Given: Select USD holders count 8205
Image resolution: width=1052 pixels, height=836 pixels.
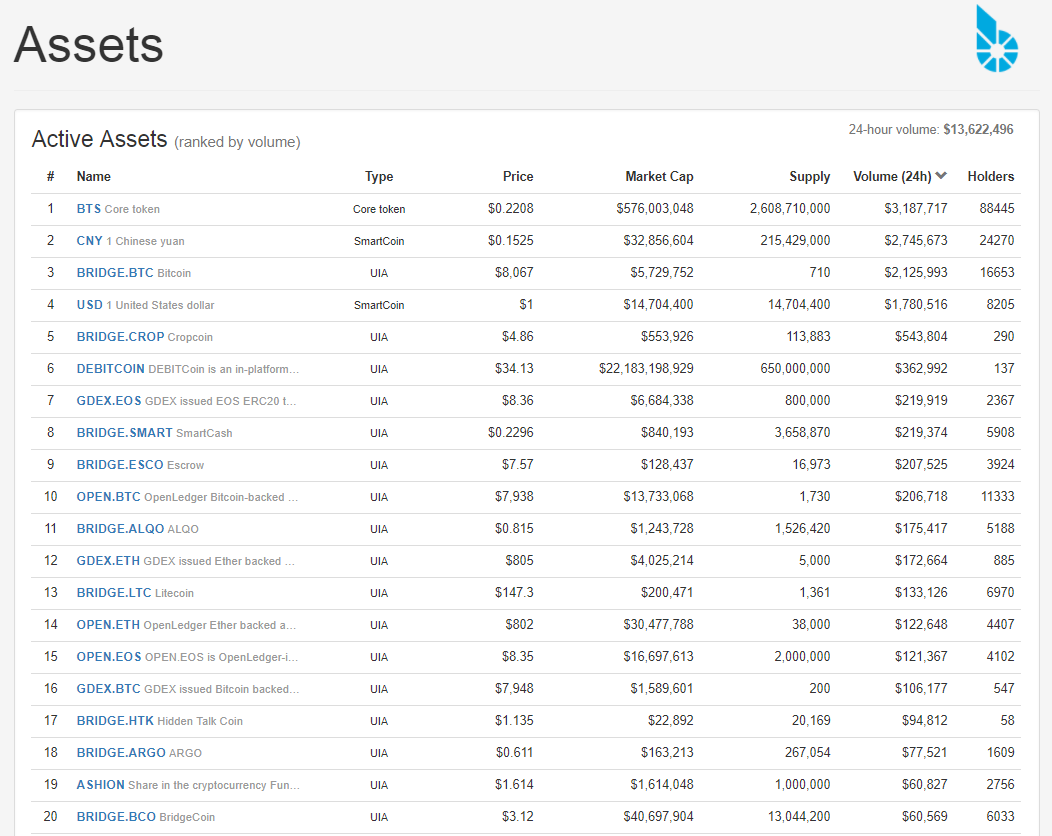Looking at the screenshot, I should [x=1000, y=305].
